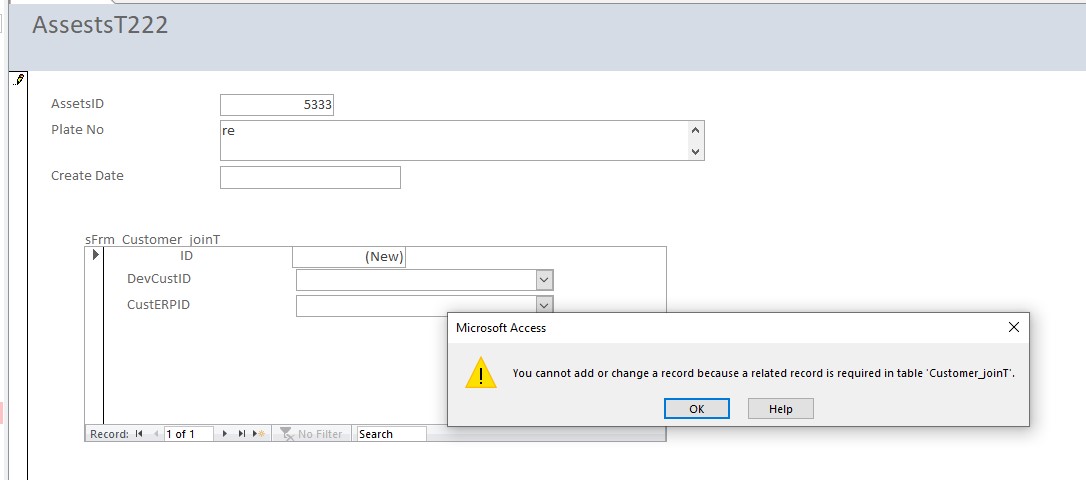Open the DevCustID dropdown list

(x=544, y=280)
